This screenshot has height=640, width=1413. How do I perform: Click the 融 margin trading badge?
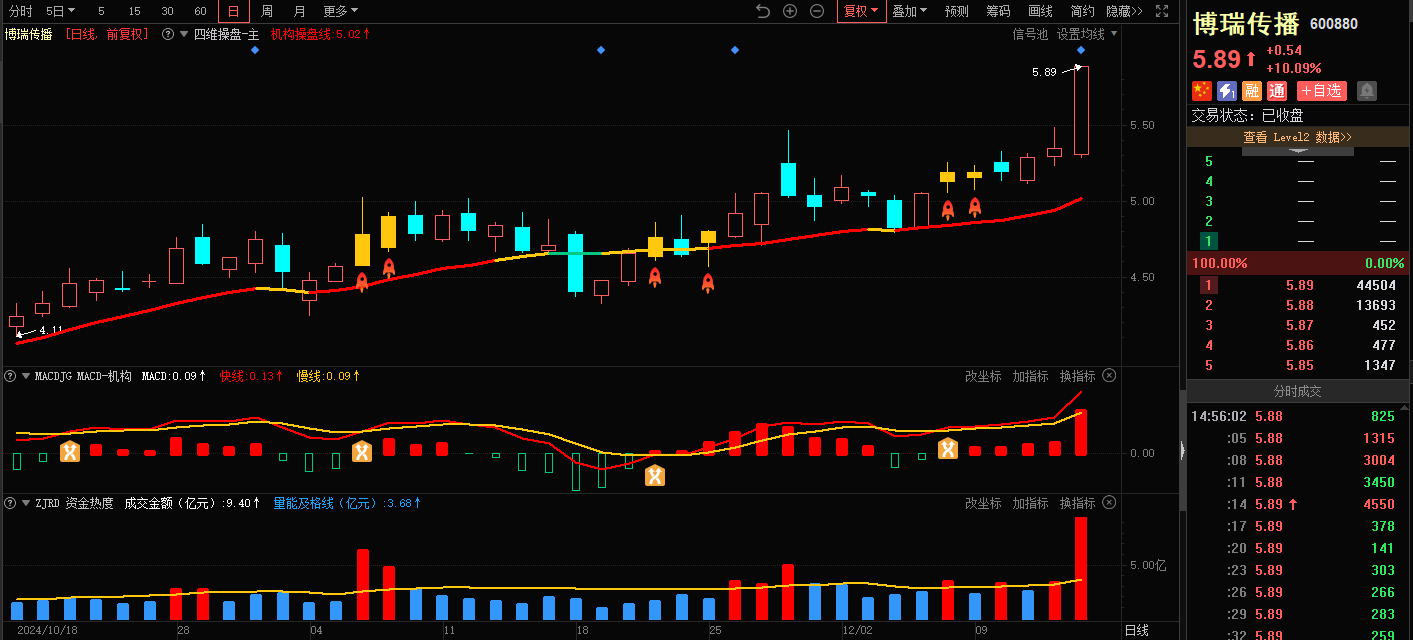(x=1252, y=91)
